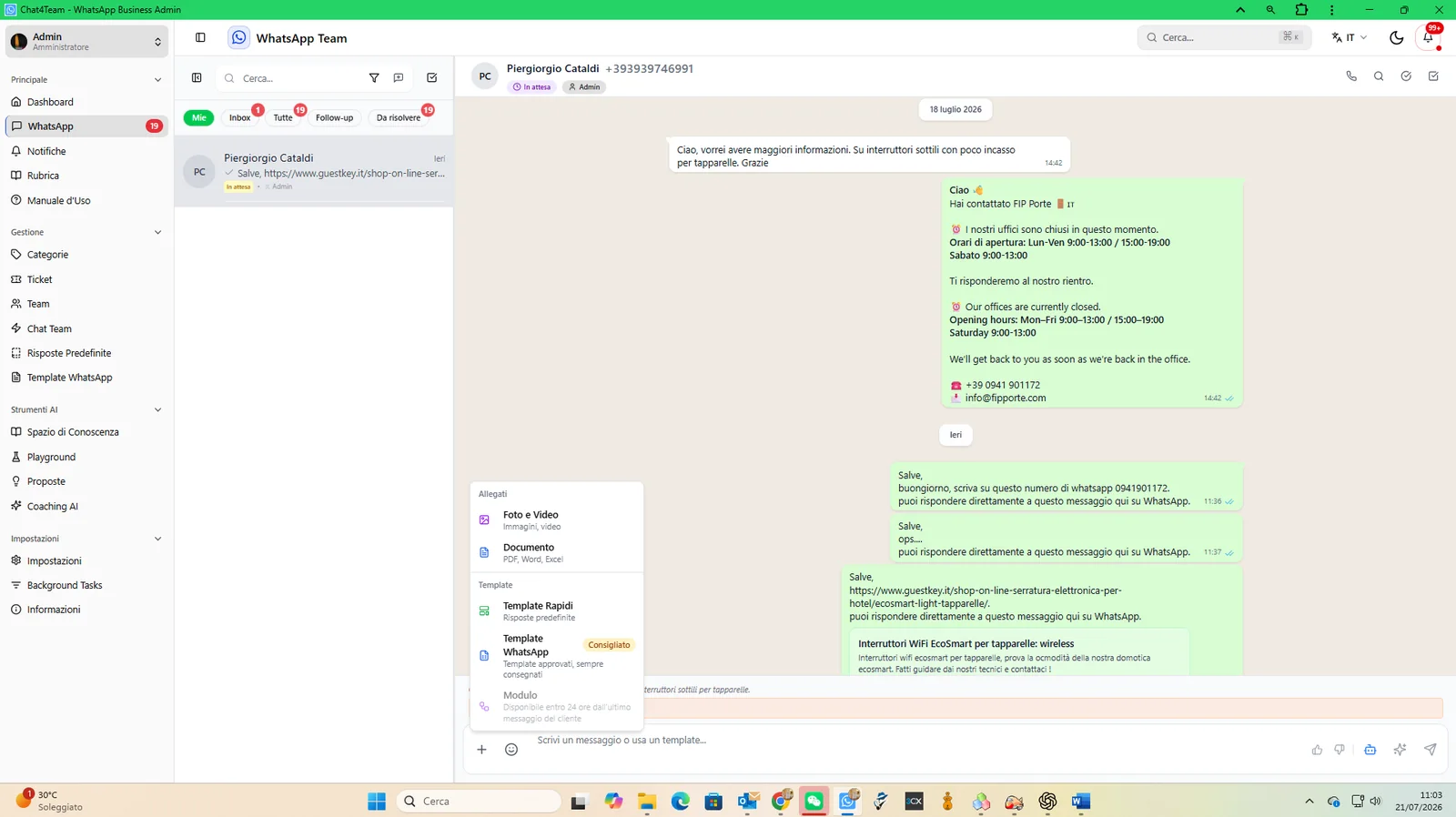Give thumbs down feedback on suggestion
1456x817 pixels.
1340,750
